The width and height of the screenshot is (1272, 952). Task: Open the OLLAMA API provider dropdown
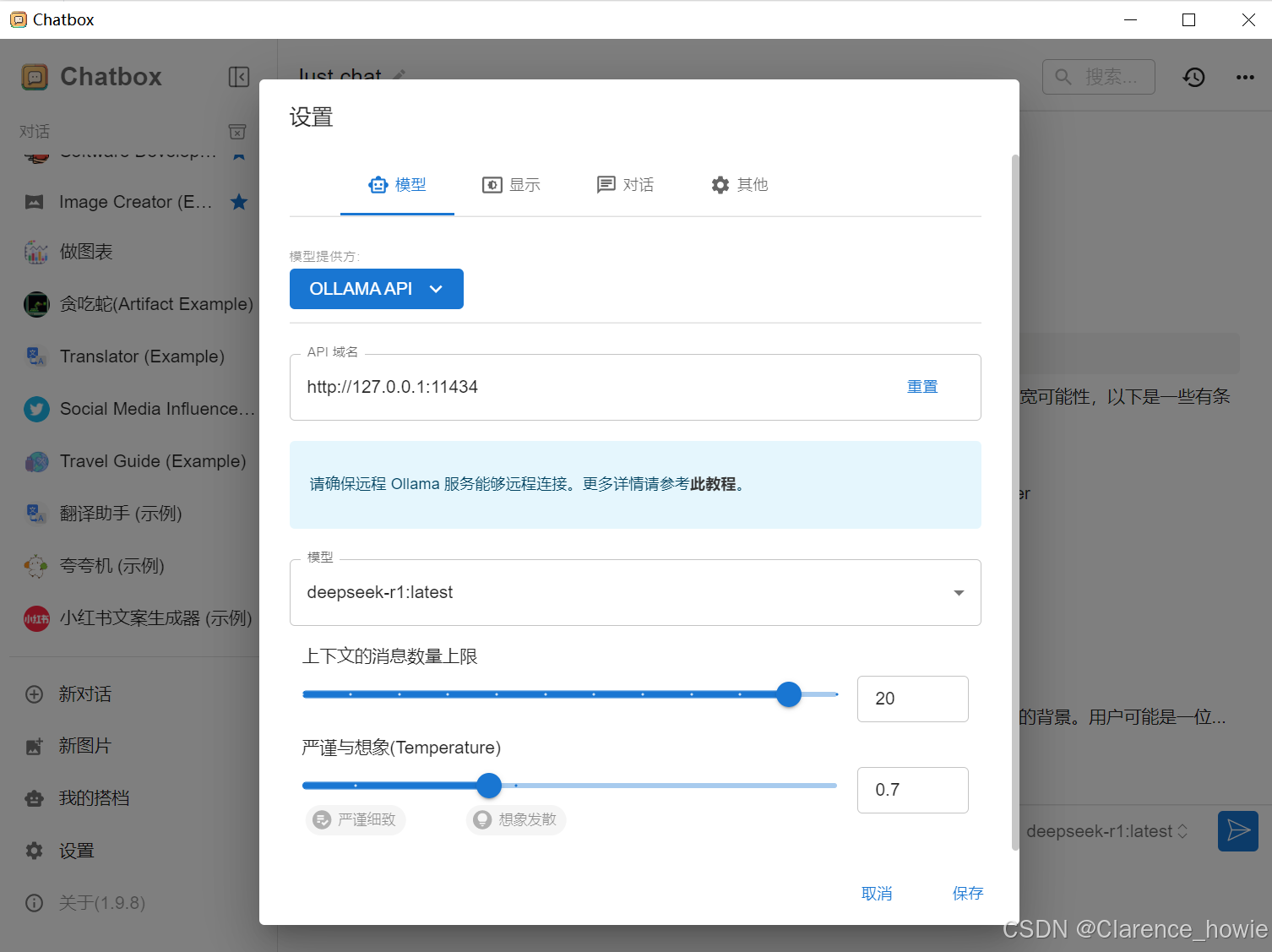tap(377, 289)
